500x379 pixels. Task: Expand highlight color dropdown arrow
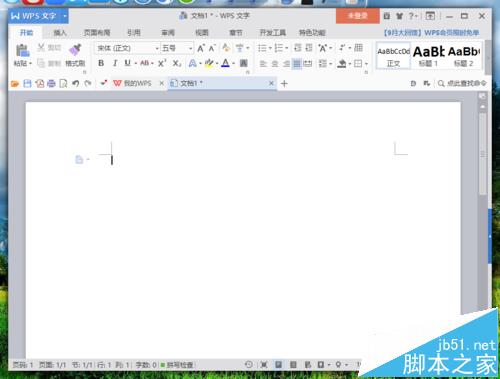coord(217,63)
